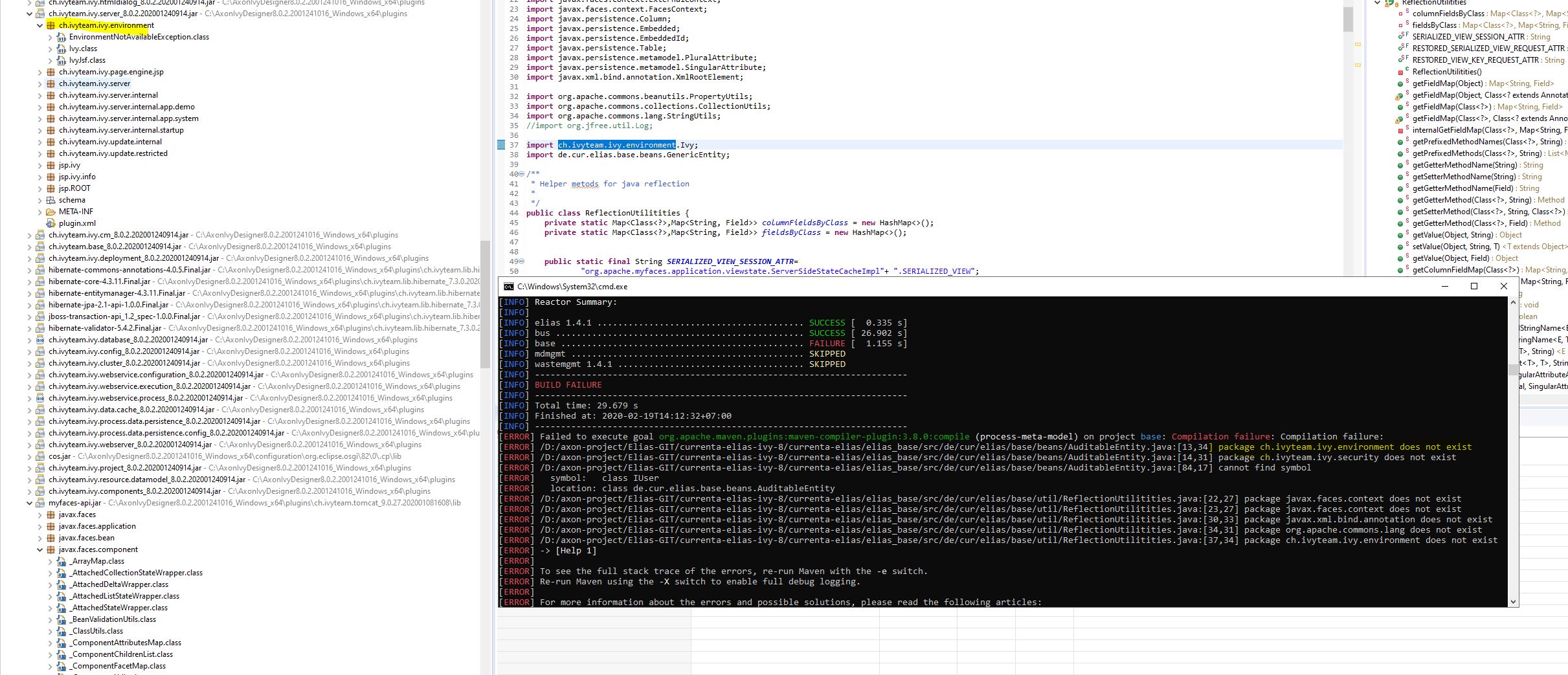Click the META-INF folder icon

[x=50, y=212]
